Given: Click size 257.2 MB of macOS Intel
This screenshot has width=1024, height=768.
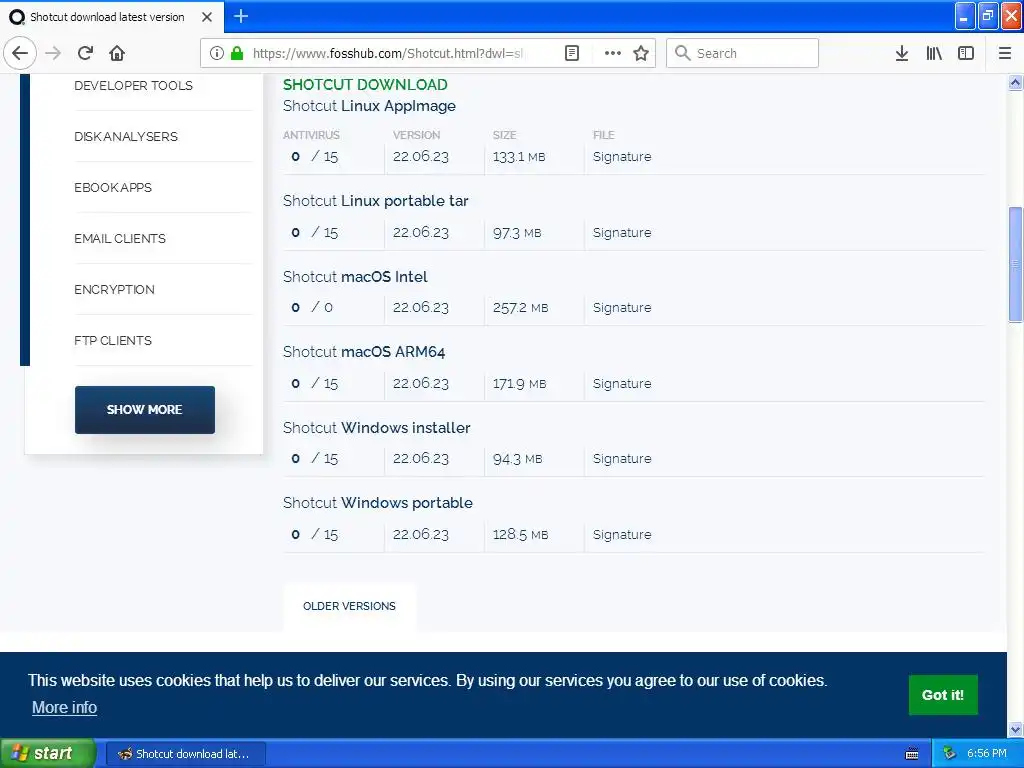Looking at the screenshot, I should click(520, 308).
